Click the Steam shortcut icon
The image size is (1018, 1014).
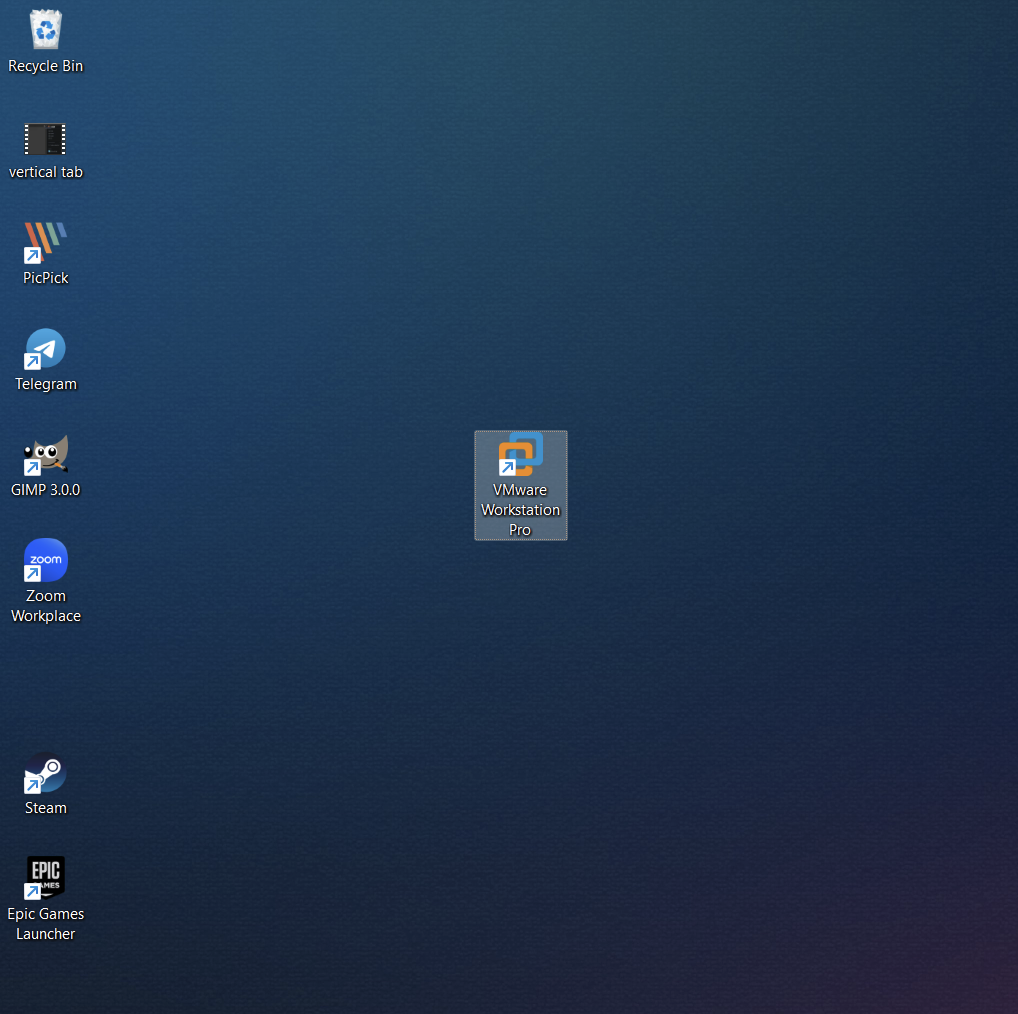pos(46,773)
